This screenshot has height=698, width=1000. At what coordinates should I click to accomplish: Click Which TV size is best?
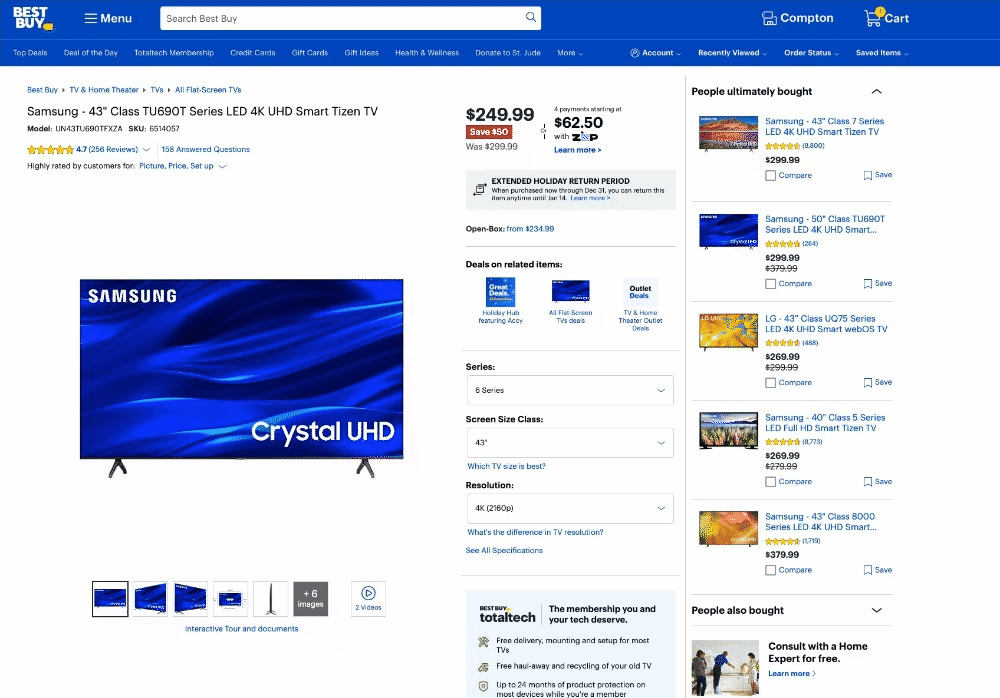(506, 466)
